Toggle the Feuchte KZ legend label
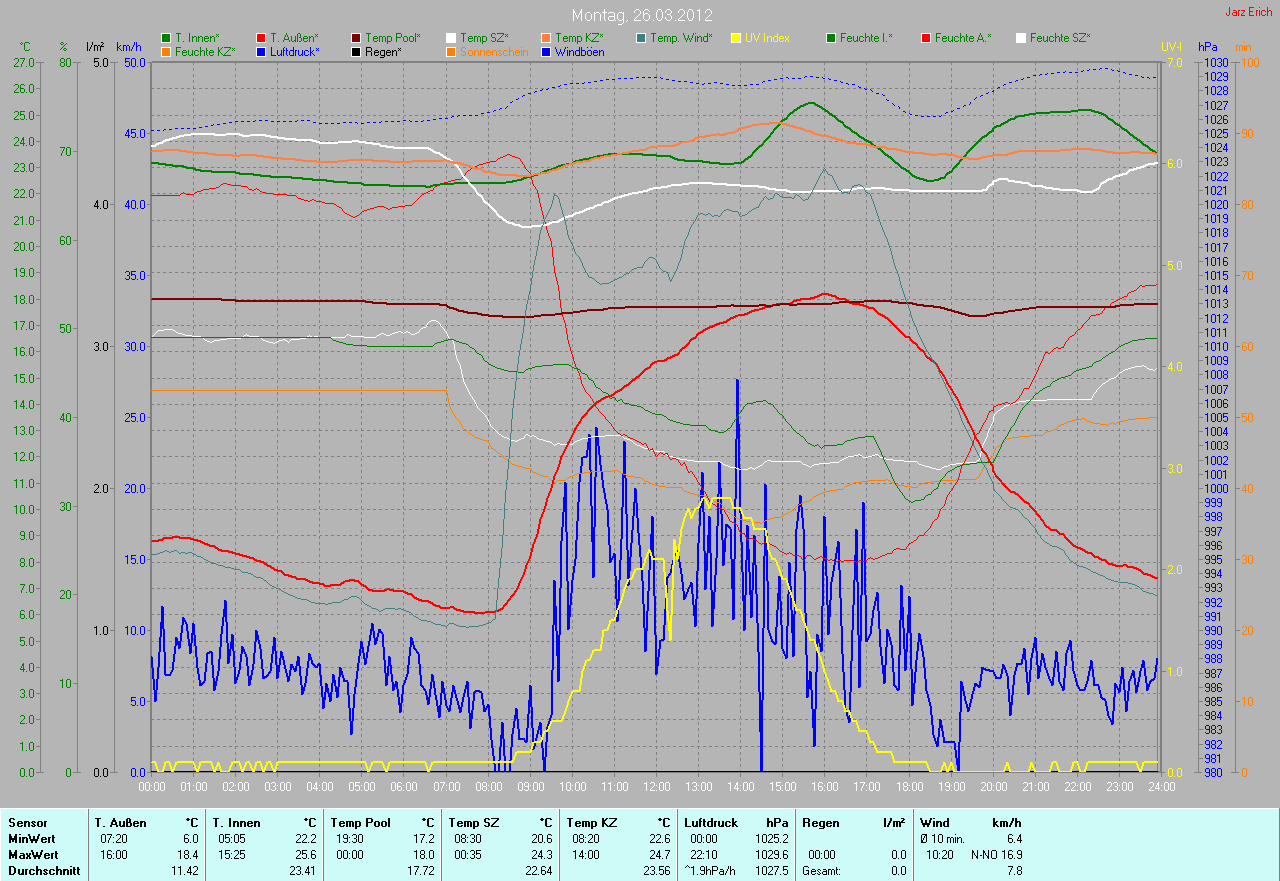The width and height of the screenshot is (1280, 881). click(x=204, y=51)
